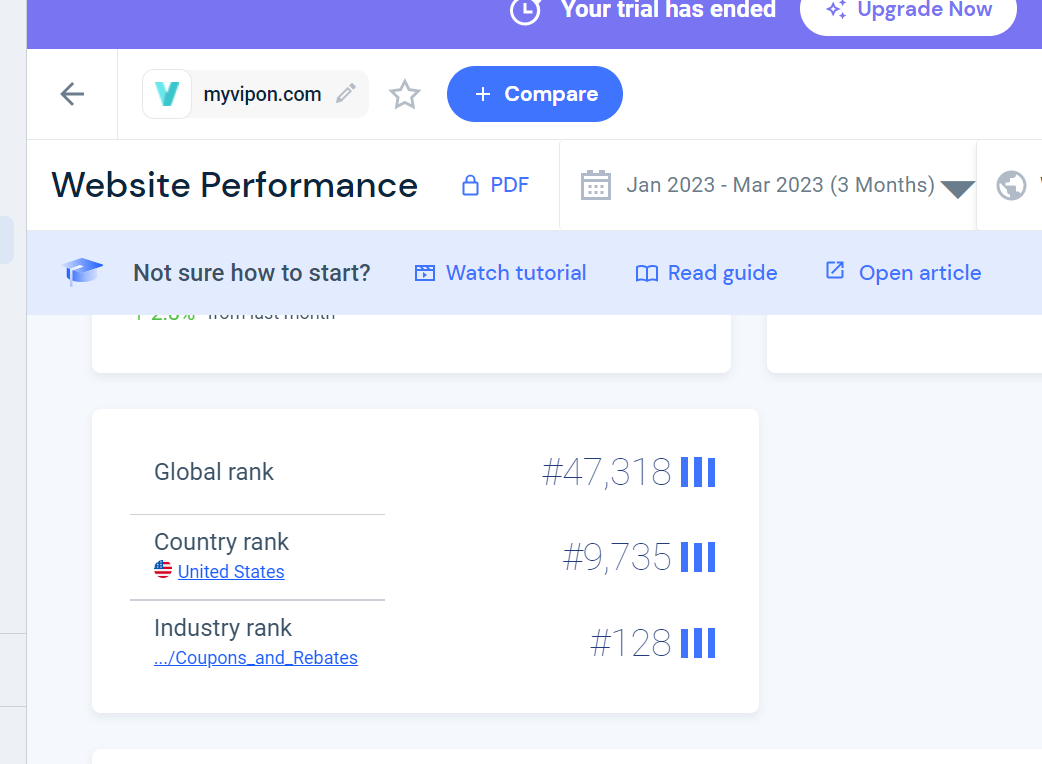Click the Global rank value #47,318
Image resolution: width=1042 pixels, height=764 pixels.
607,472
